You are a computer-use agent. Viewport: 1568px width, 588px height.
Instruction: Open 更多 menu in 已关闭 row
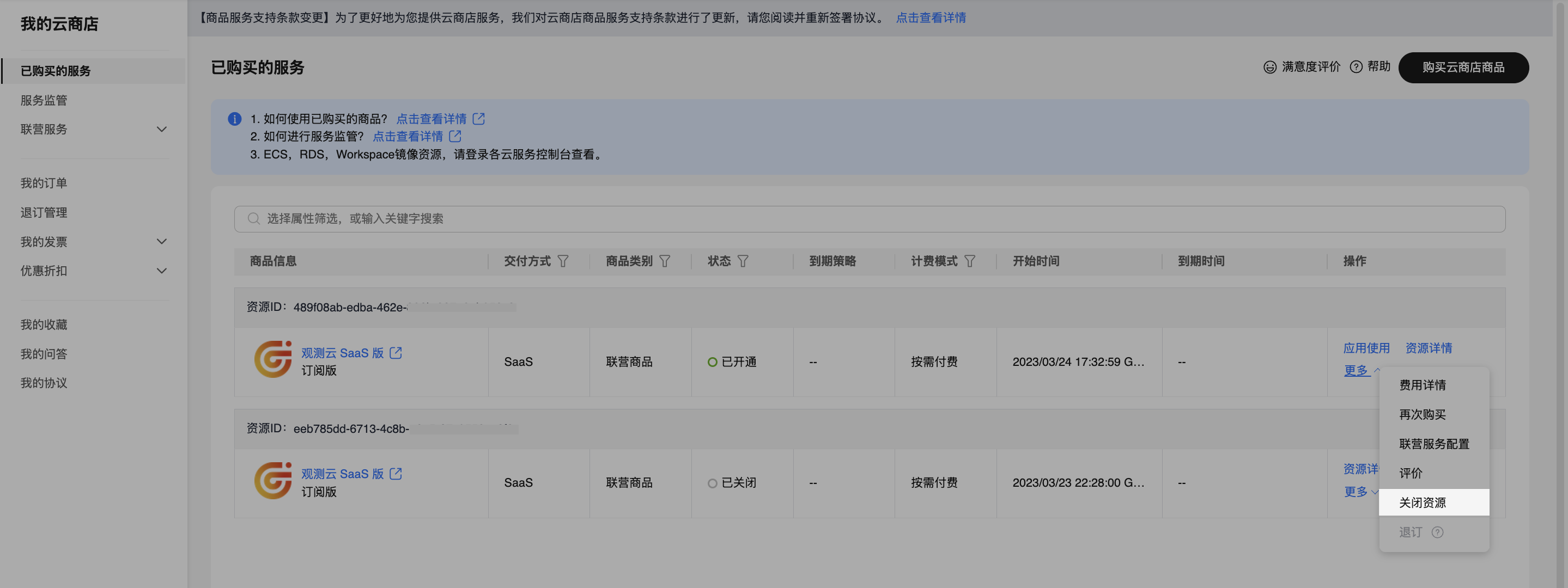pyautogui.click(x=1361, y=491)
